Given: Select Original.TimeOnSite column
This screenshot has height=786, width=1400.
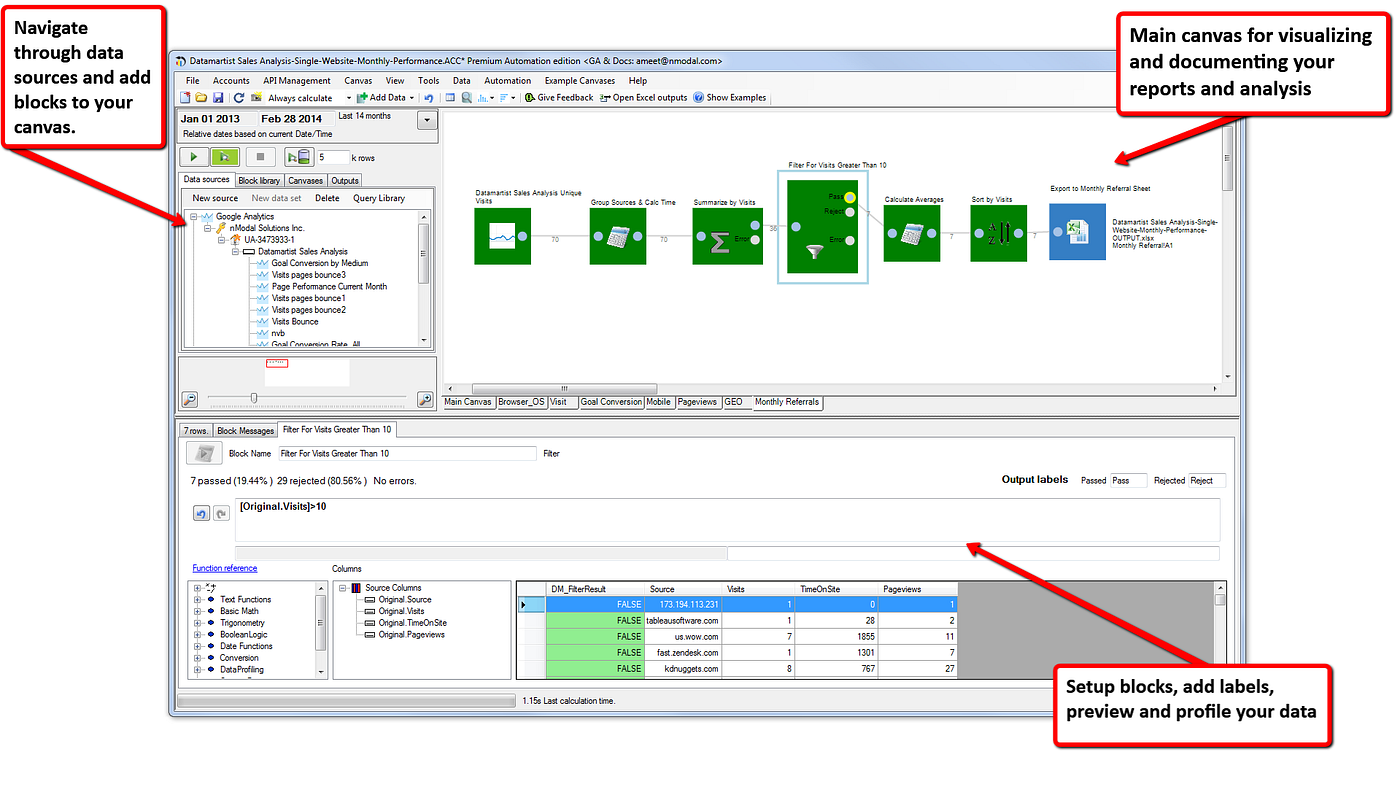Looking at the screenshot, I should 412,622.
